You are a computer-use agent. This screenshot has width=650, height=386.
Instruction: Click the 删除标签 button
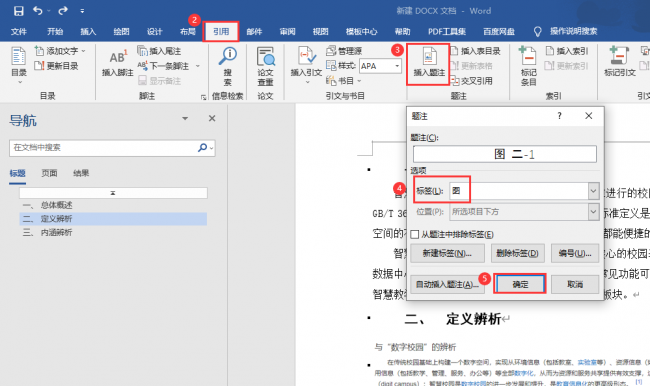[517, 253]
